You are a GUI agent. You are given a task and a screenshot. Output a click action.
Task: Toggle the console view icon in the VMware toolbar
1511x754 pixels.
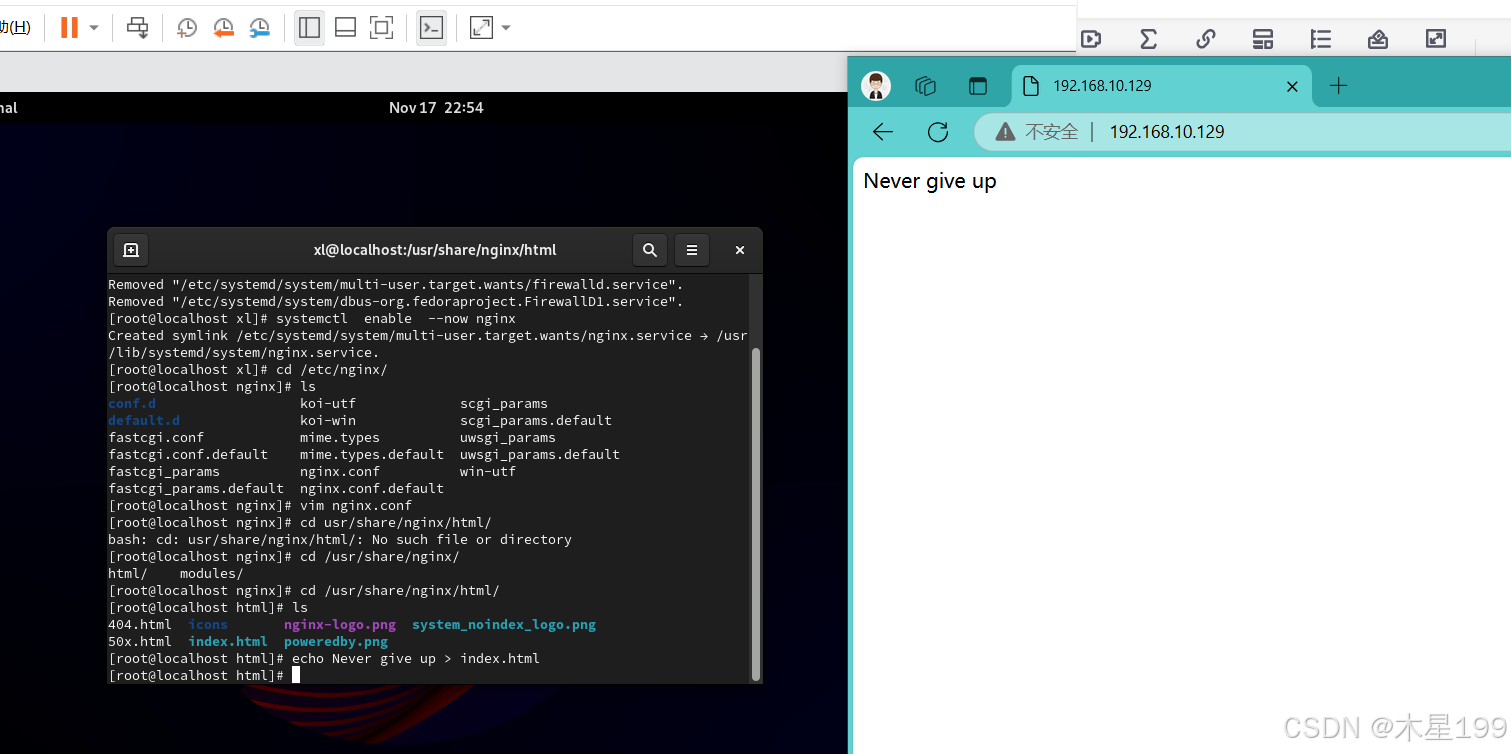pyautogui.click(x=431, y=28)
